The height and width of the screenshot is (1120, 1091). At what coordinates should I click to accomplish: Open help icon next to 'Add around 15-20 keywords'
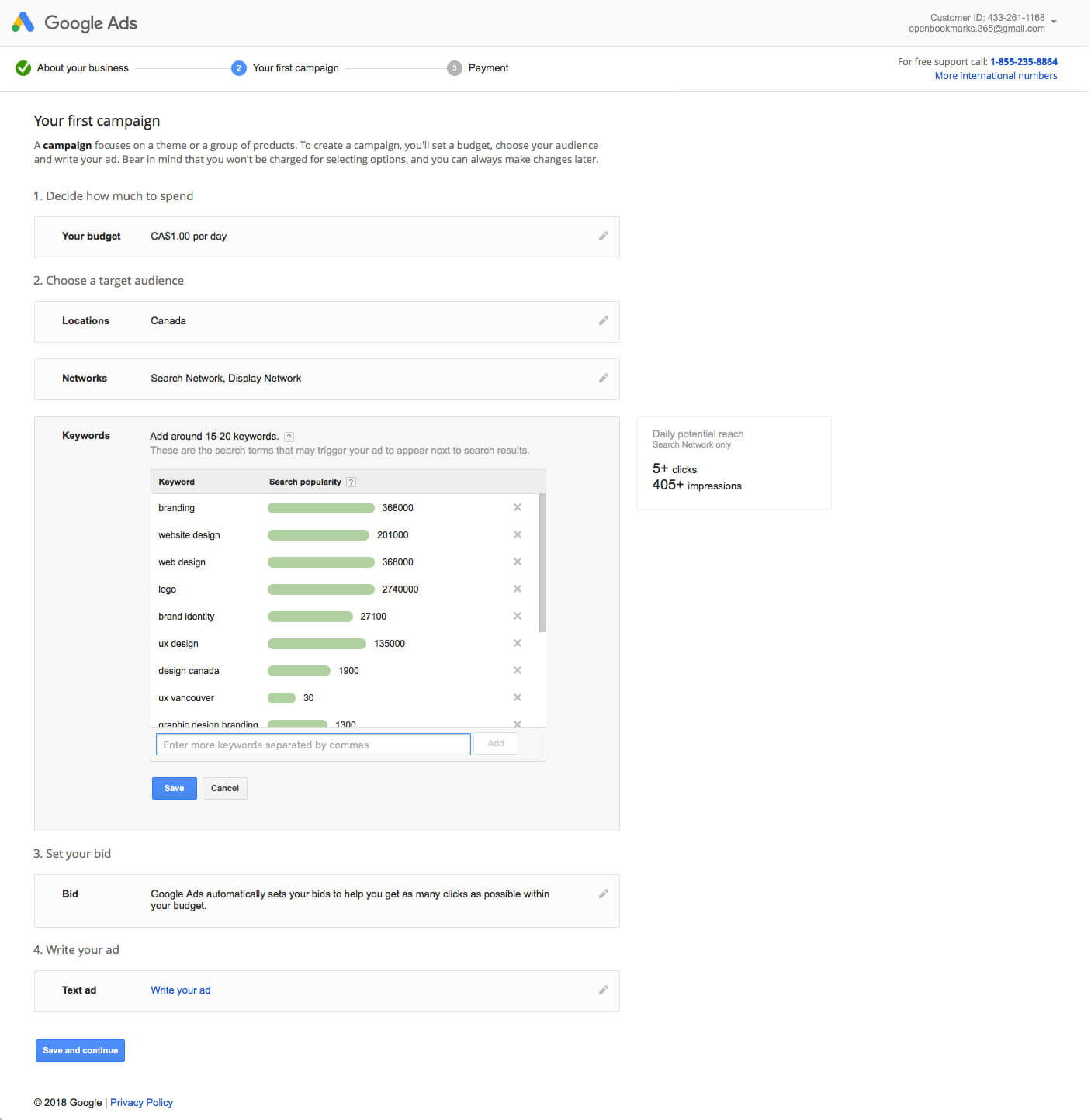tap(289, 437)
